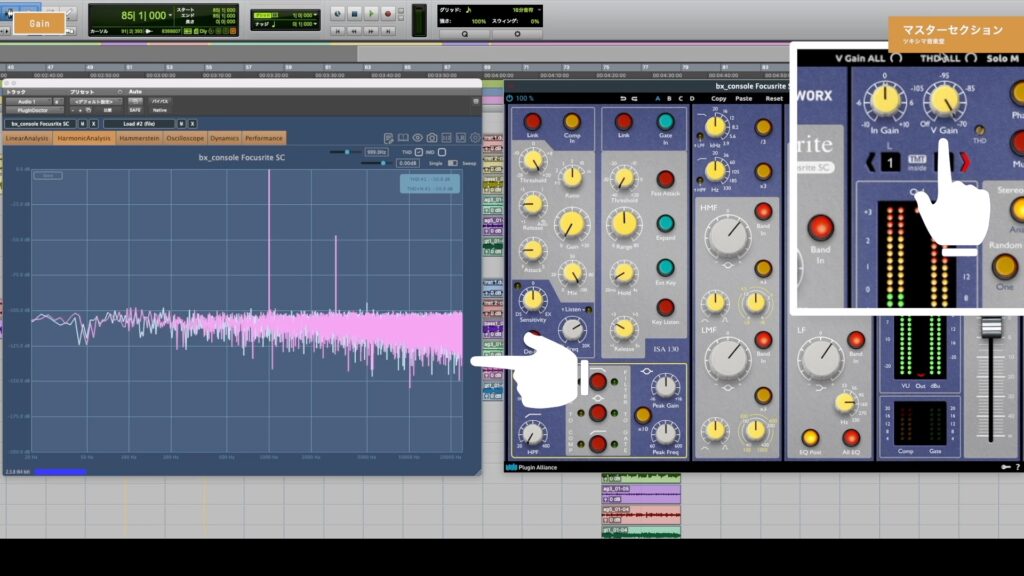Switch to the Hammerstein tab

coord(139,138)
